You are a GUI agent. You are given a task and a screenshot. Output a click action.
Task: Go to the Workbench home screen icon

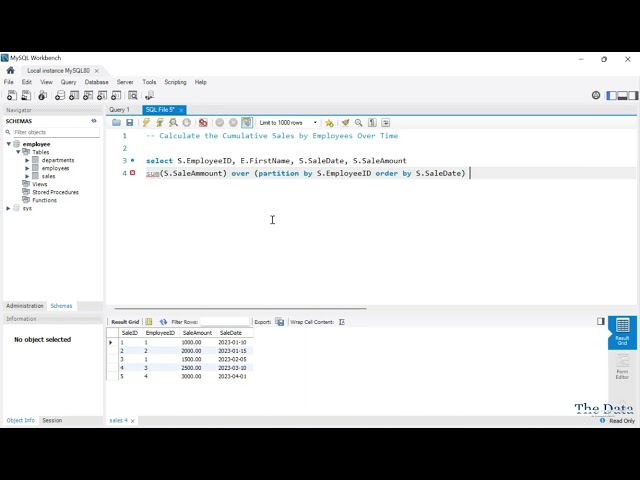click(10, 70)
